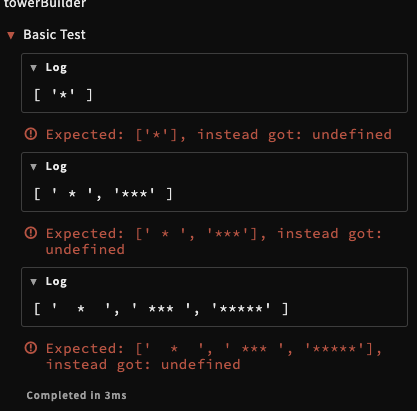
Task: Click the error message expecting the three-row tower
Action: tap(214, 356)
